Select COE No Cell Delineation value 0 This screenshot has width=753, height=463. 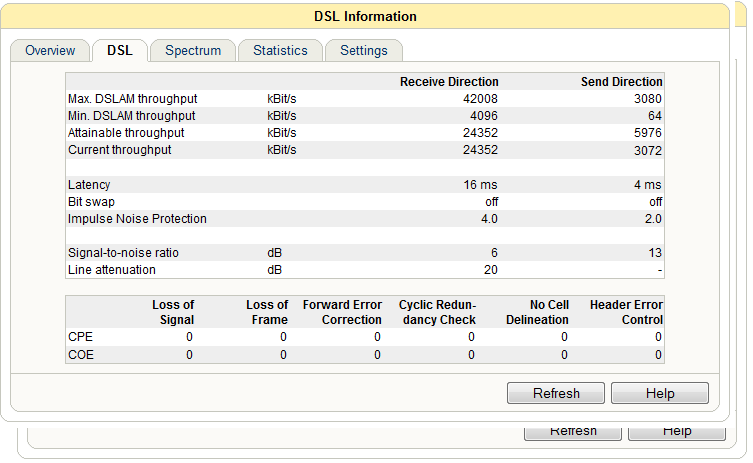(x=564, y=355)
